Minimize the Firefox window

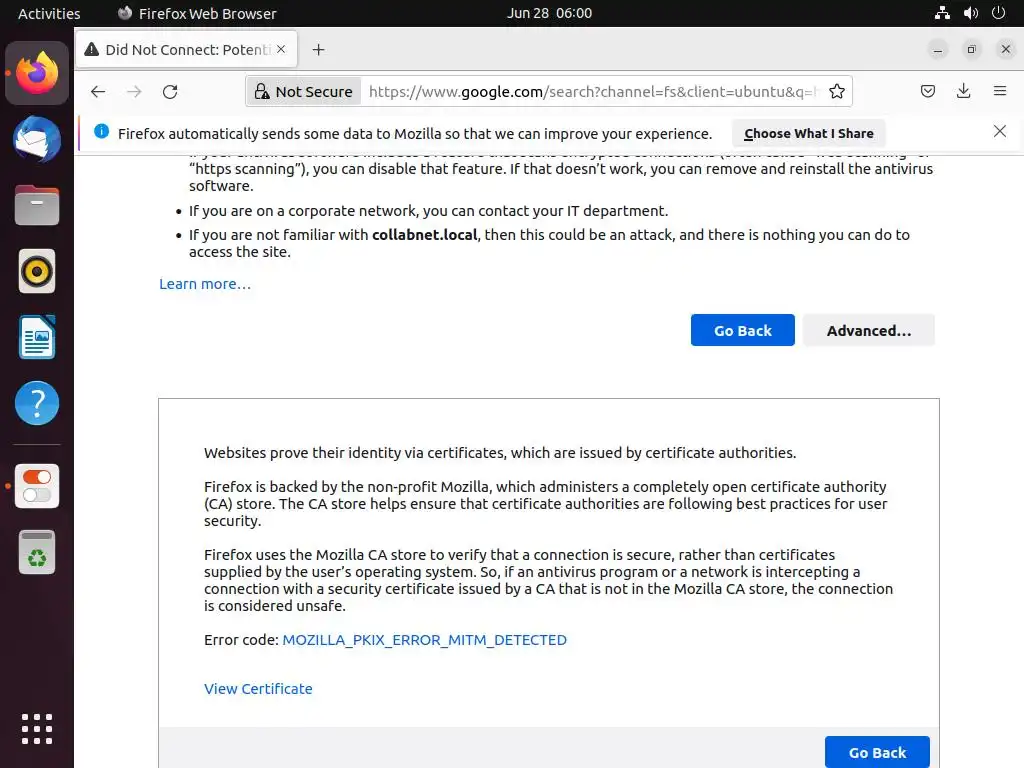click(x=938, y=50)
